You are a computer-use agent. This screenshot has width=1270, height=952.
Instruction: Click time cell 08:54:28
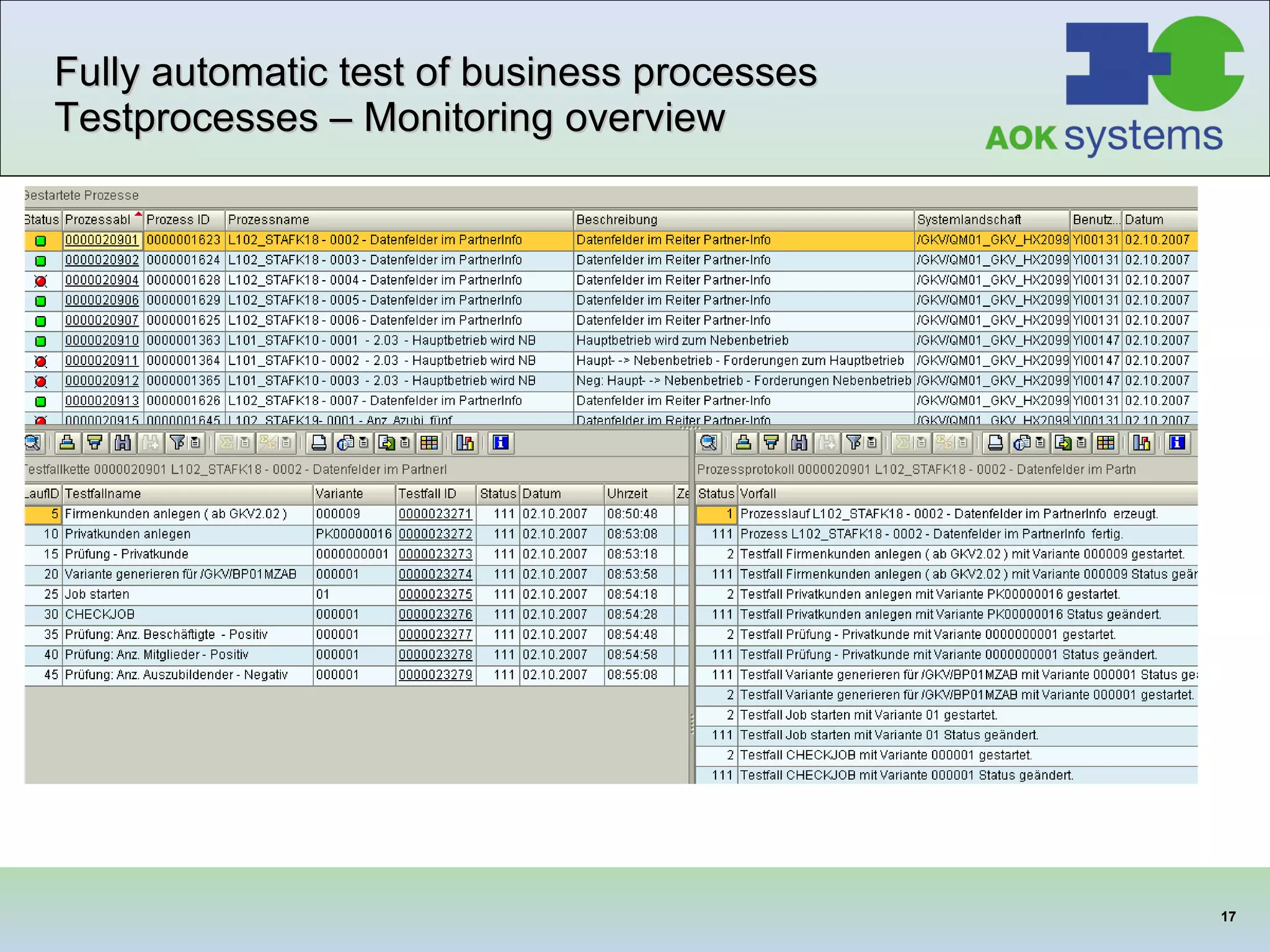(x=639, y=614)
